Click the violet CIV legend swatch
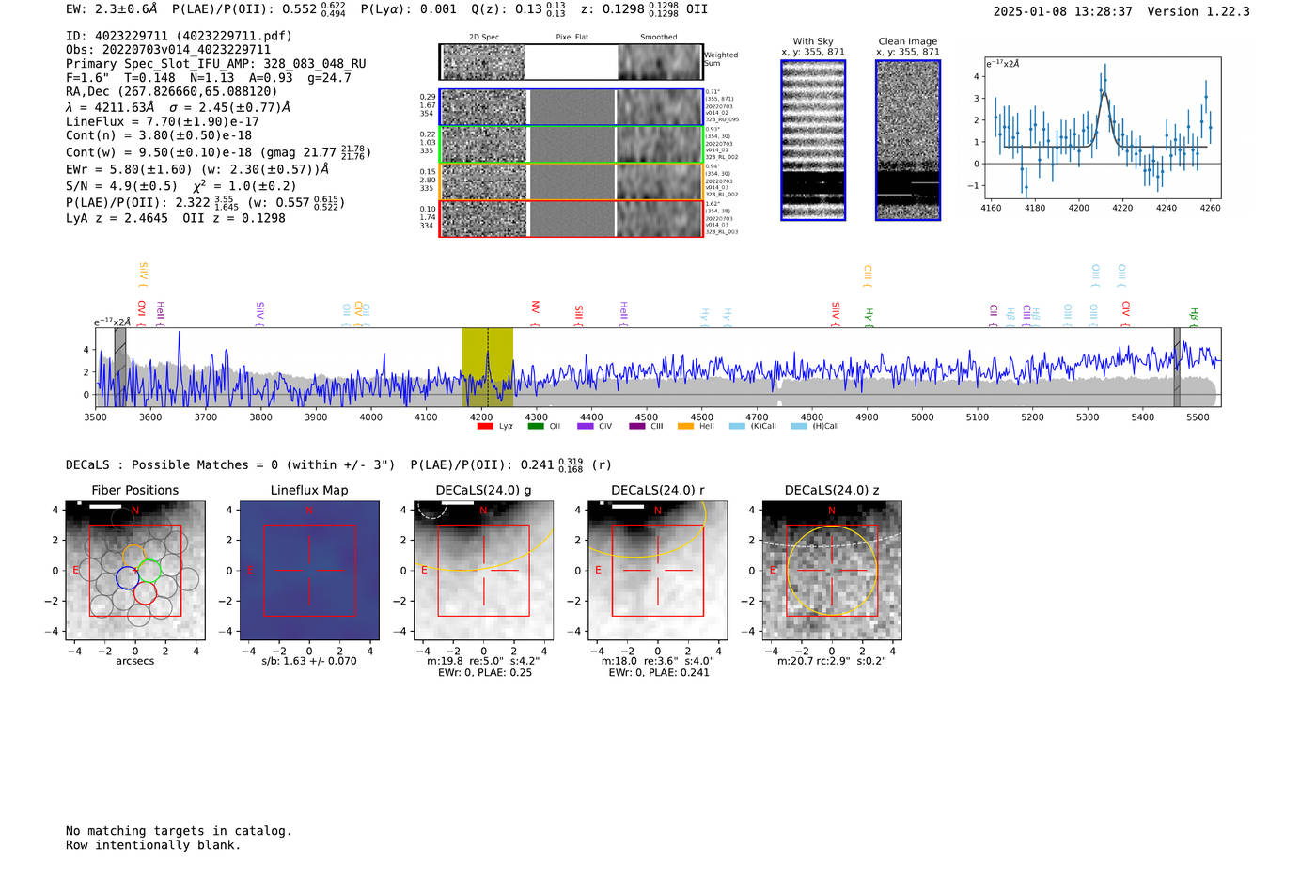 pyautogui.click(x=586, y=426)
